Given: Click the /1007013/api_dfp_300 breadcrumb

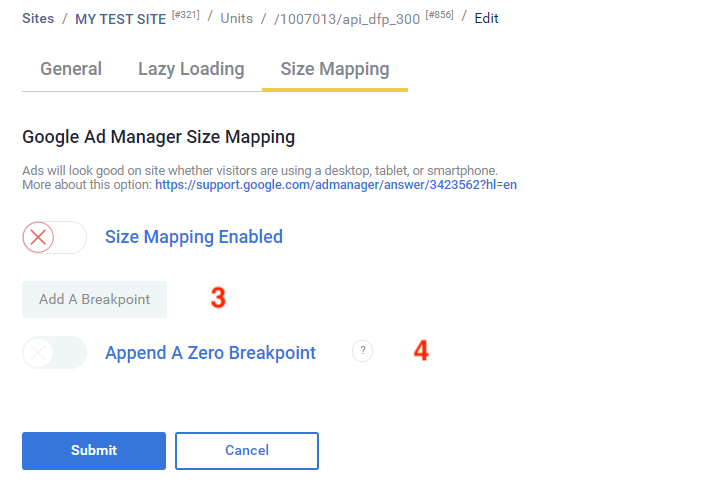Looking at the screenshot, I should pos(346,19).
